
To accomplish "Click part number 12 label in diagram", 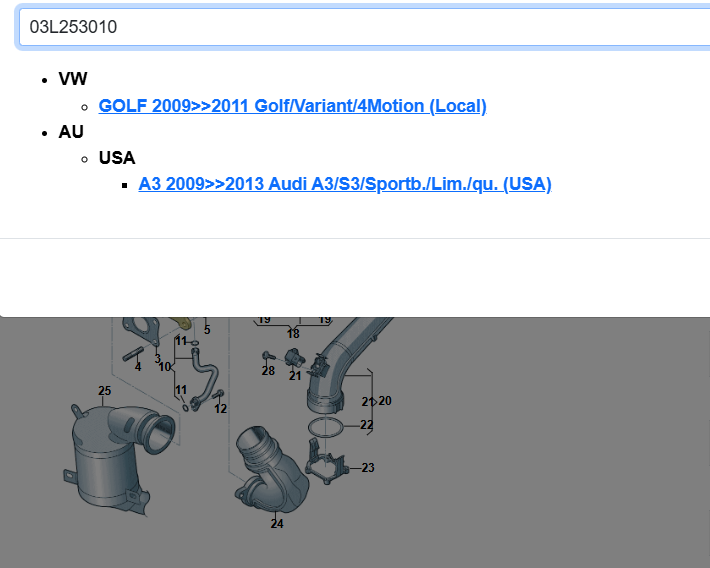I will coord(221,408).
